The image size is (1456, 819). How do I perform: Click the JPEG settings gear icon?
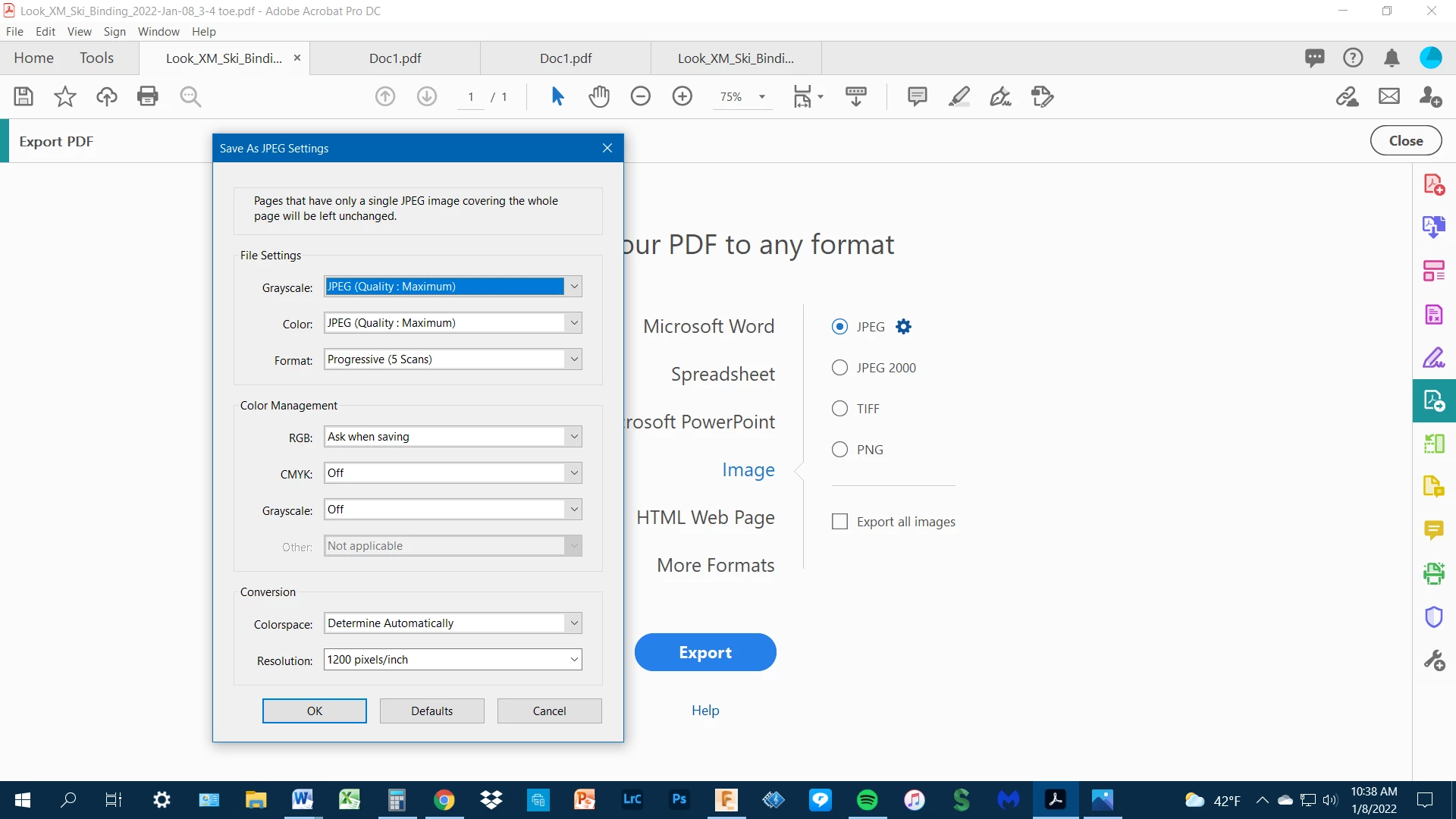pos(903,327)
